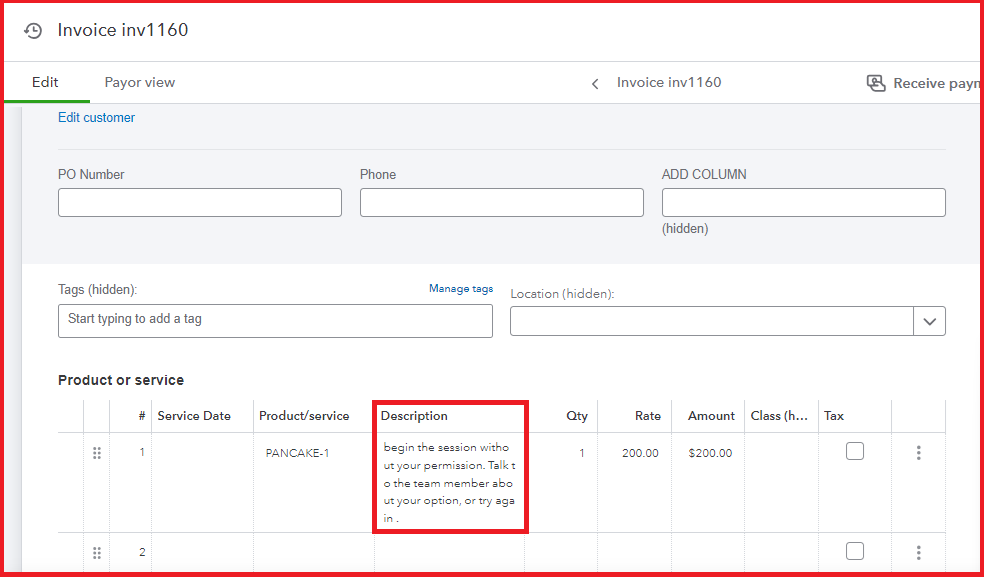Open three-dot menu for line 2

pos(918,552)
